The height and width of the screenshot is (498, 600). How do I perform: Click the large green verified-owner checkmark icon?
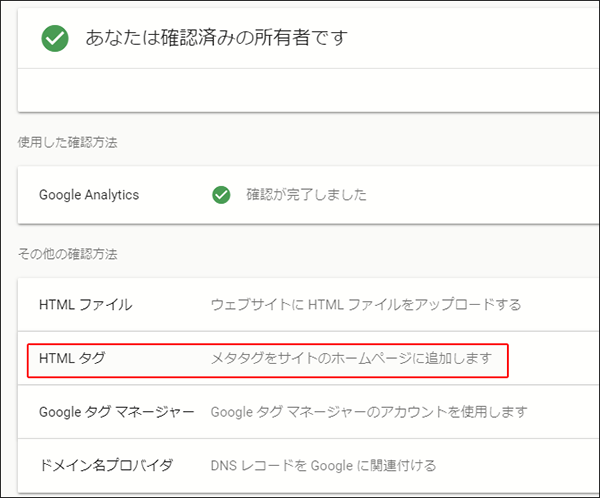(55, 38)
